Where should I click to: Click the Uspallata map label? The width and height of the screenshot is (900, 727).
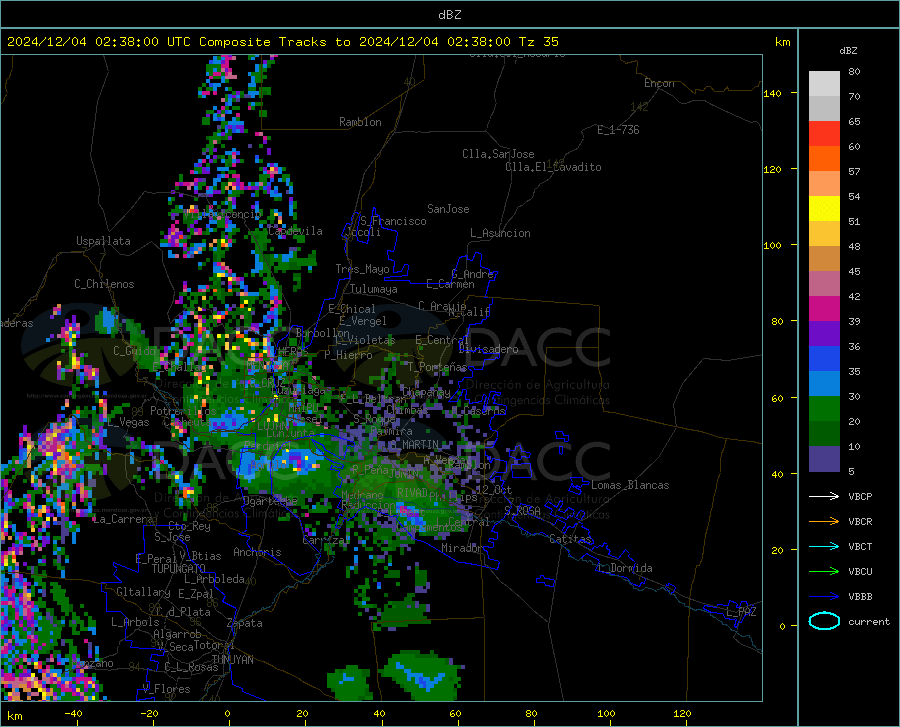pos(103,241)
